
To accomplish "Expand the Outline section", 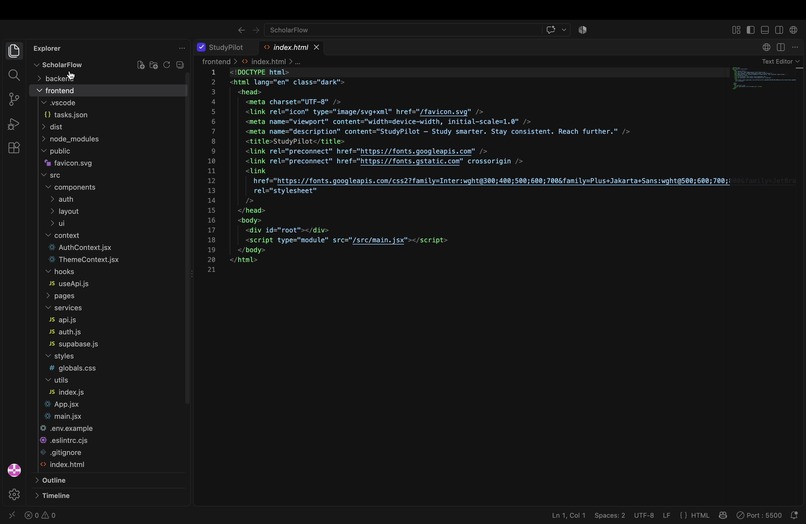I will 108,480.
